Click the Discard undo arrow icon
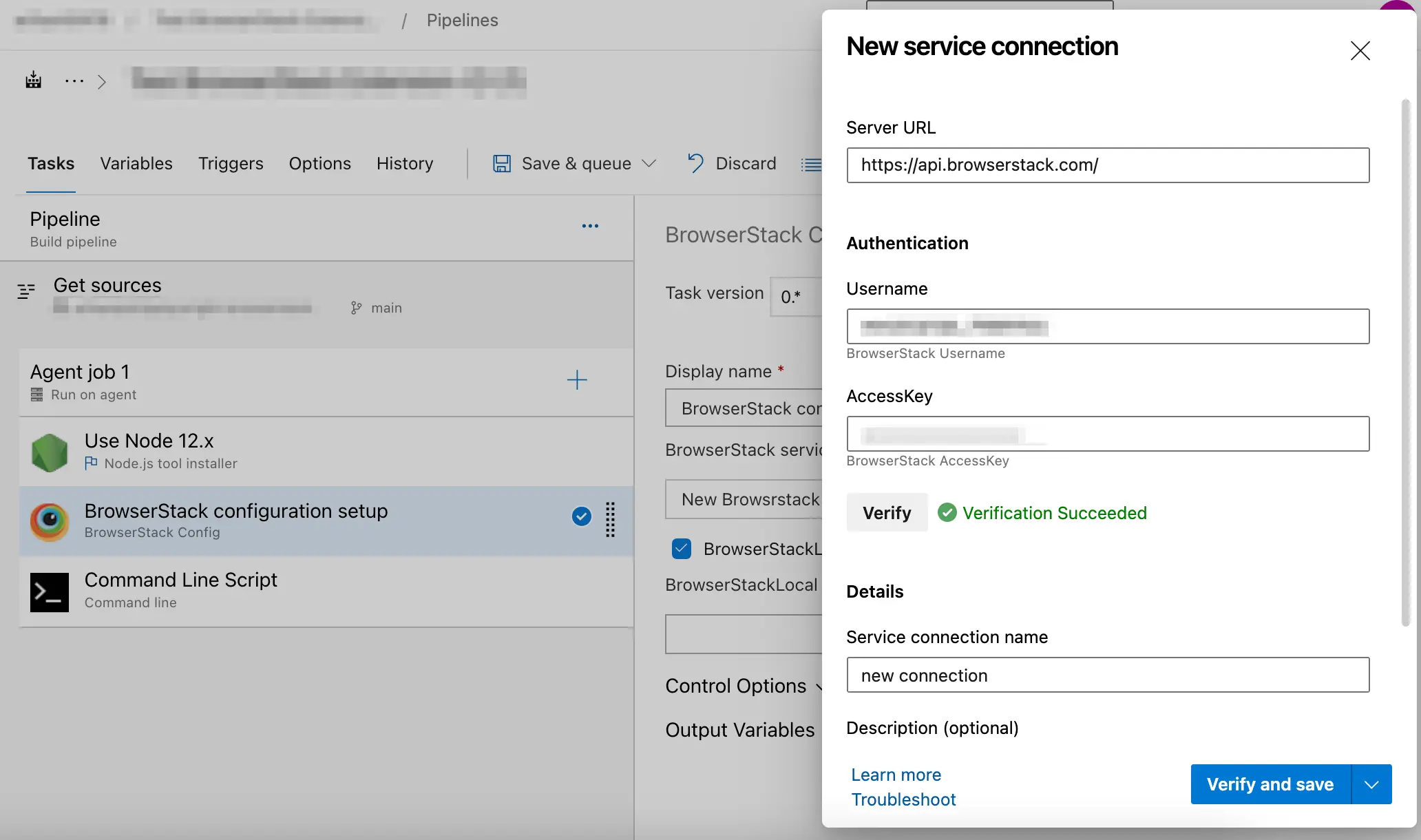Screen dimensions: 1421x840 point(695,163)
